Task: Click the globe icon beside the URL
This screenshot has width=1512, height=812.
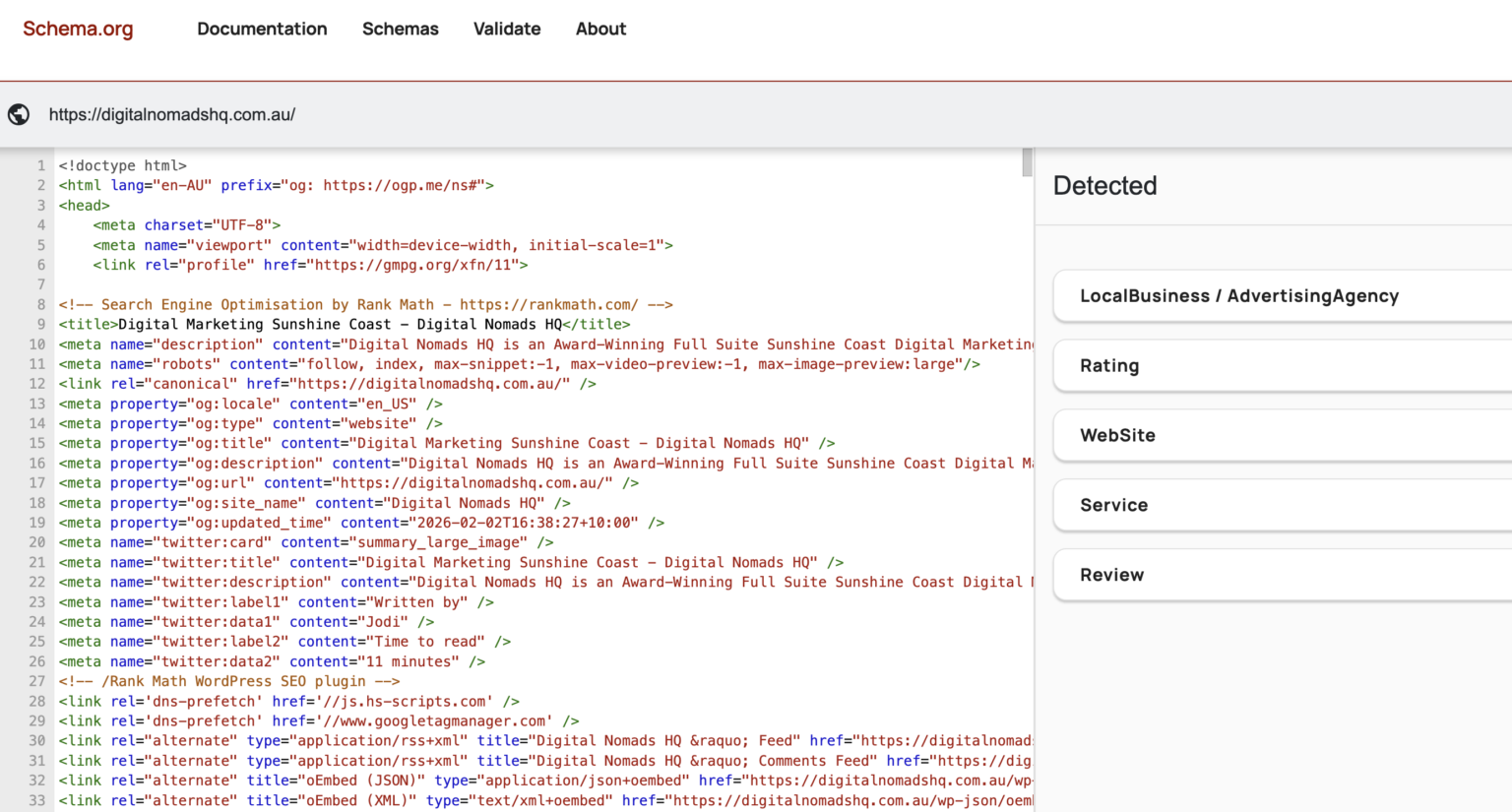Action: click(18, 113)
